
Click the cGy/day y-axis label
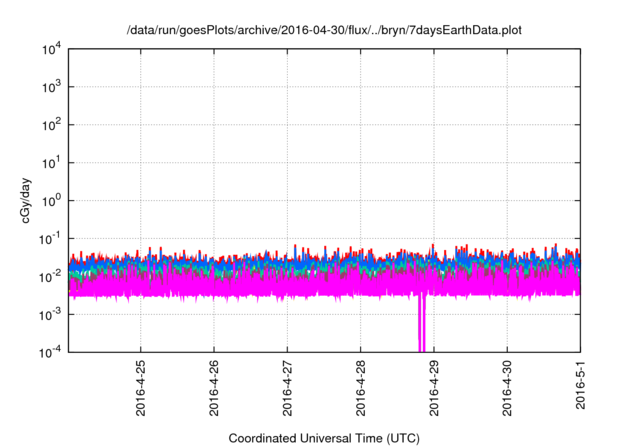point(25,200)
